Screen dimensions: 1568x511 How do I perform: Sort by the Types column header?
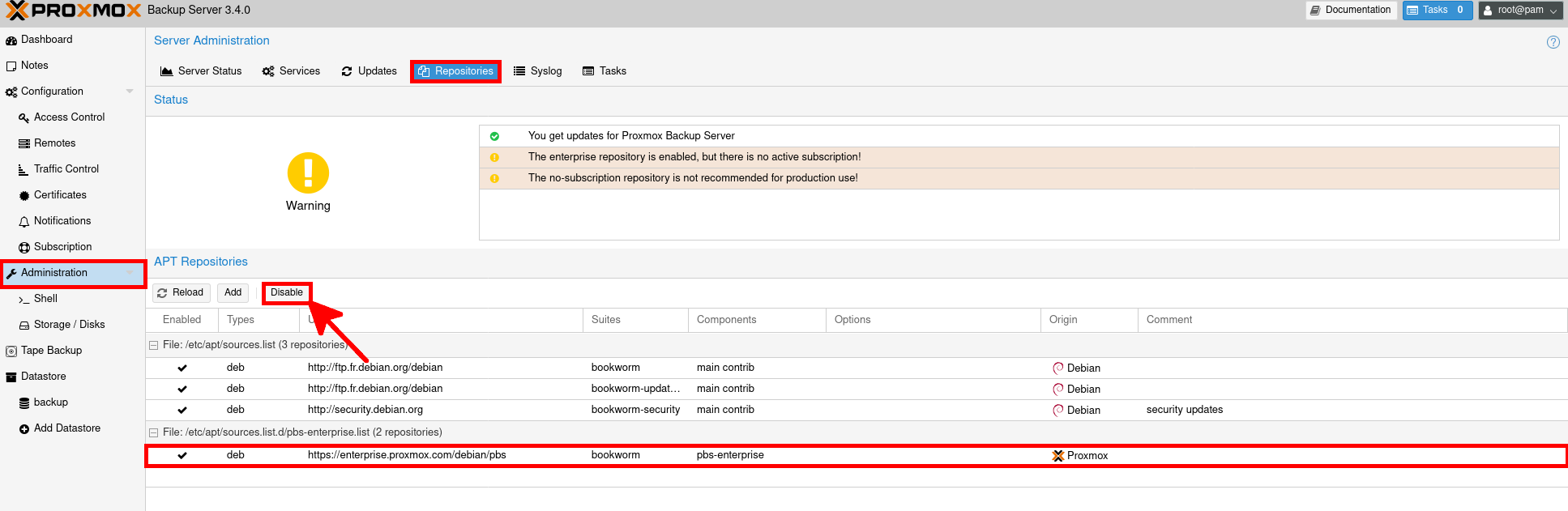[258, 320]
